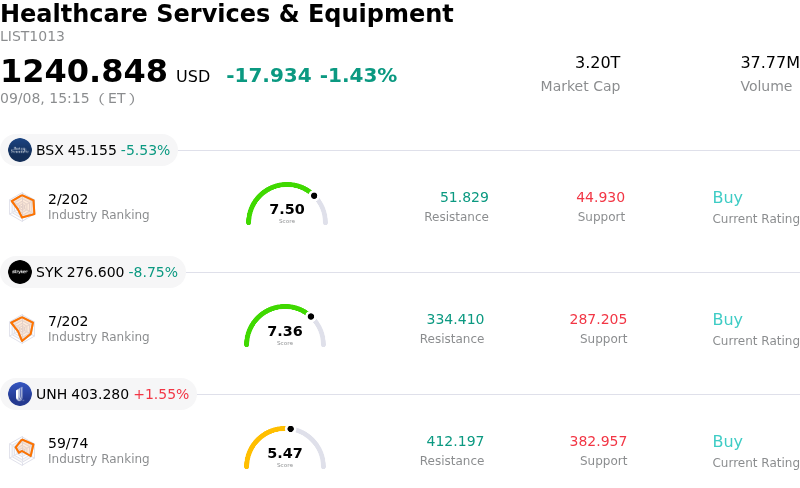The height and width of the screenshot is (488, 800).
Task: Open the BSX 45.155 stock chip
Action: click(89, 150)
